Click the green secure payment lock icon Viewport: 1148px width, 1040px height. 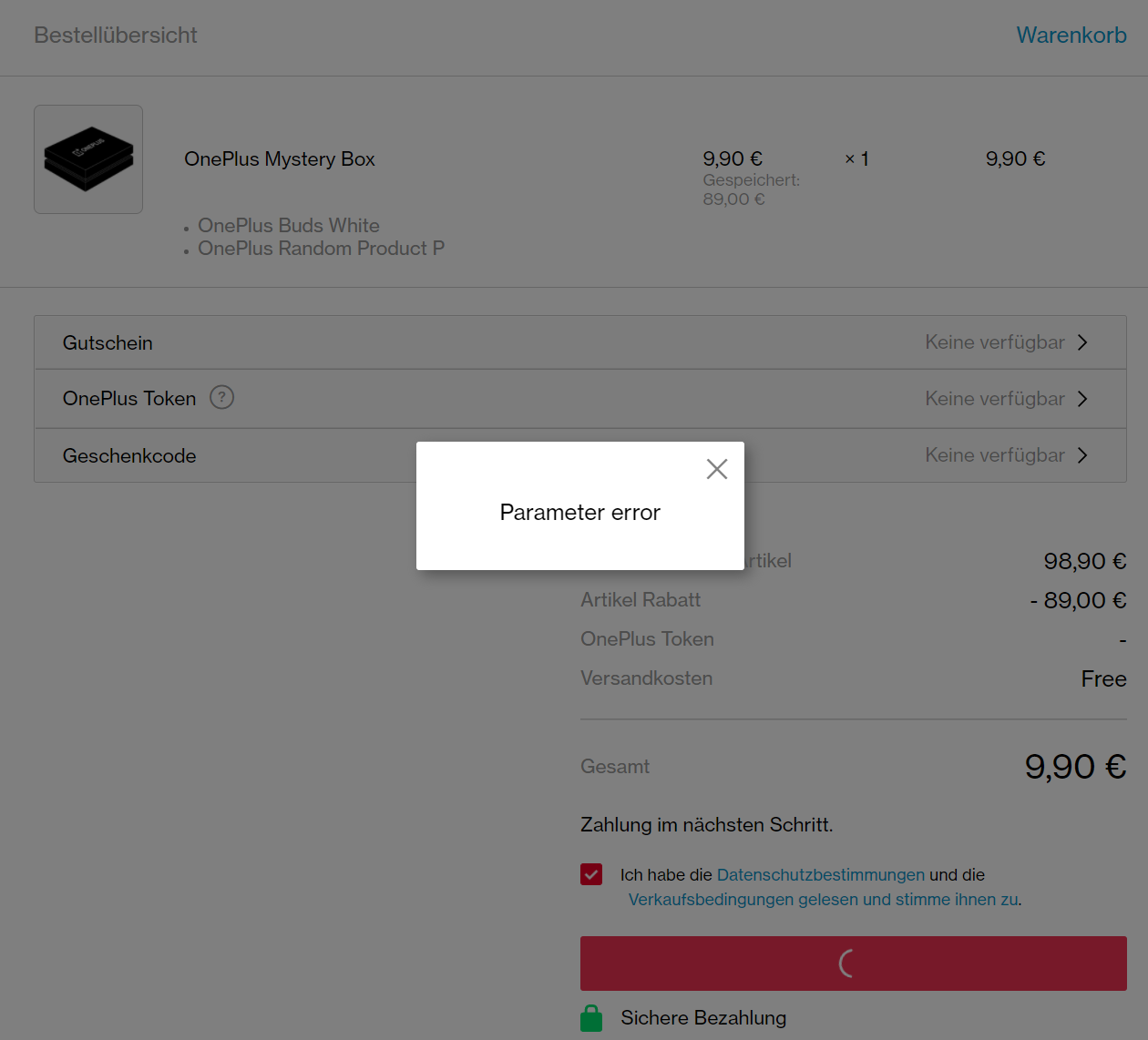[591, 1017]
